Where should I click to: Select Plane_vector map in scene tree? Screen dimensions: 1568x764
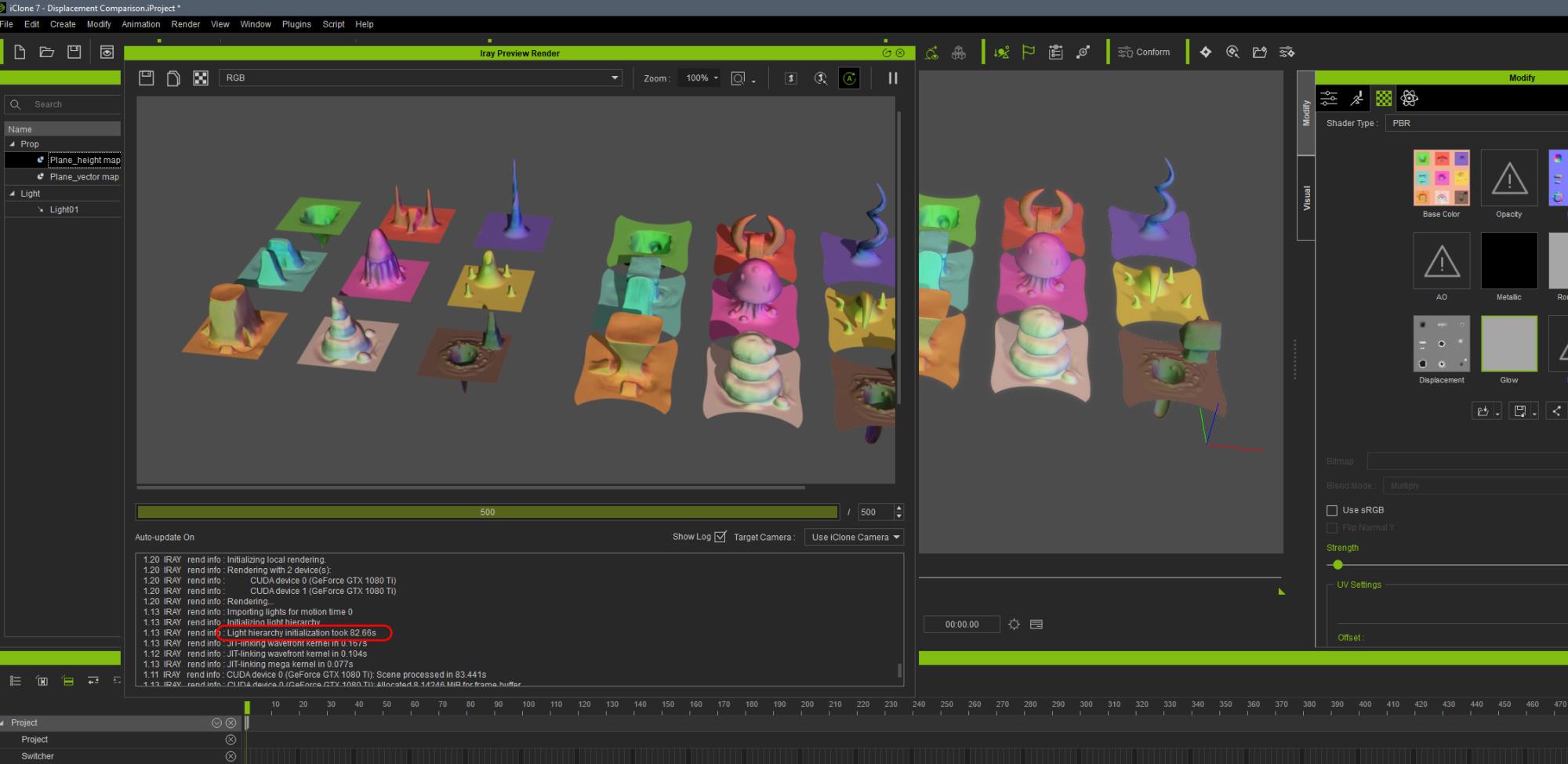coord(84,177)
